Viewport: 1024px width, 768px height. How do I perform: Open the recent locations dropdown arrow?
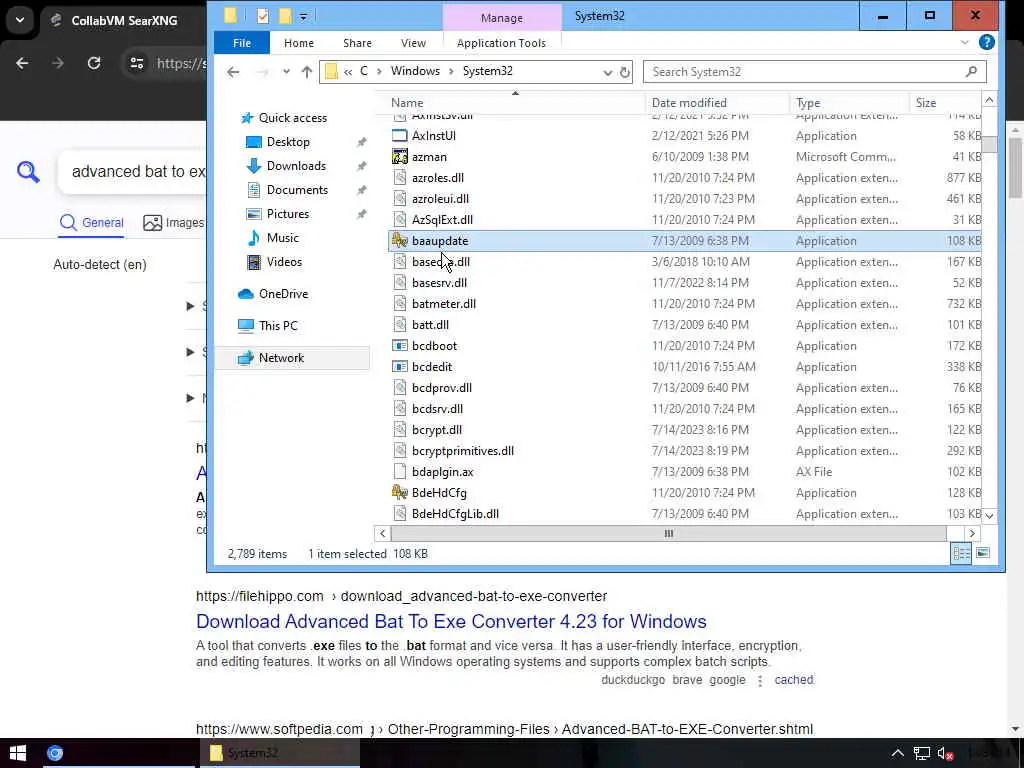coord(286,72)
